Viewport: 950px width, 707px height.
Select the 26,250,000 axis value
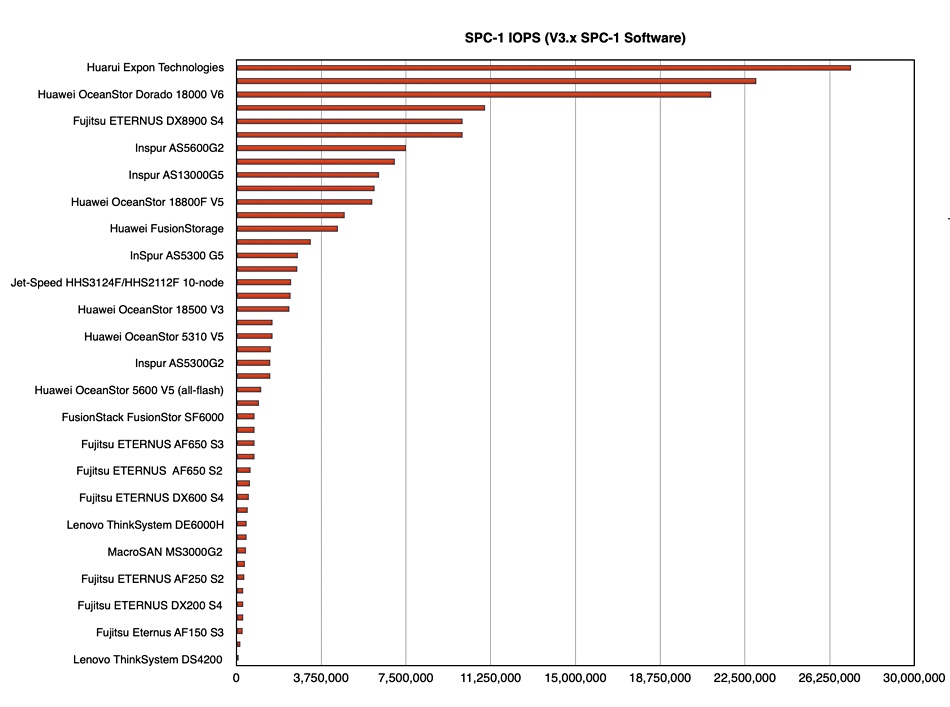(829, 678)
